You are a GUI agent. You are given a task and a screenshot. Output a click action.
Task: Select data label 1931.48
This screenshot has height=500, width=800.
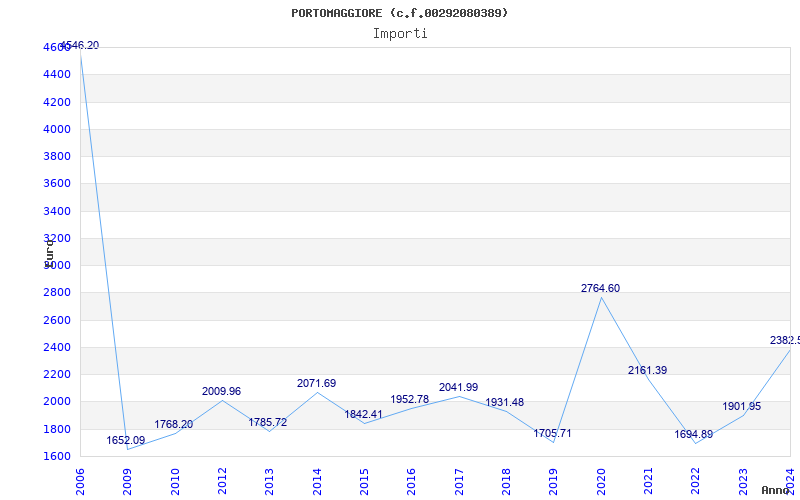(504, 402)
